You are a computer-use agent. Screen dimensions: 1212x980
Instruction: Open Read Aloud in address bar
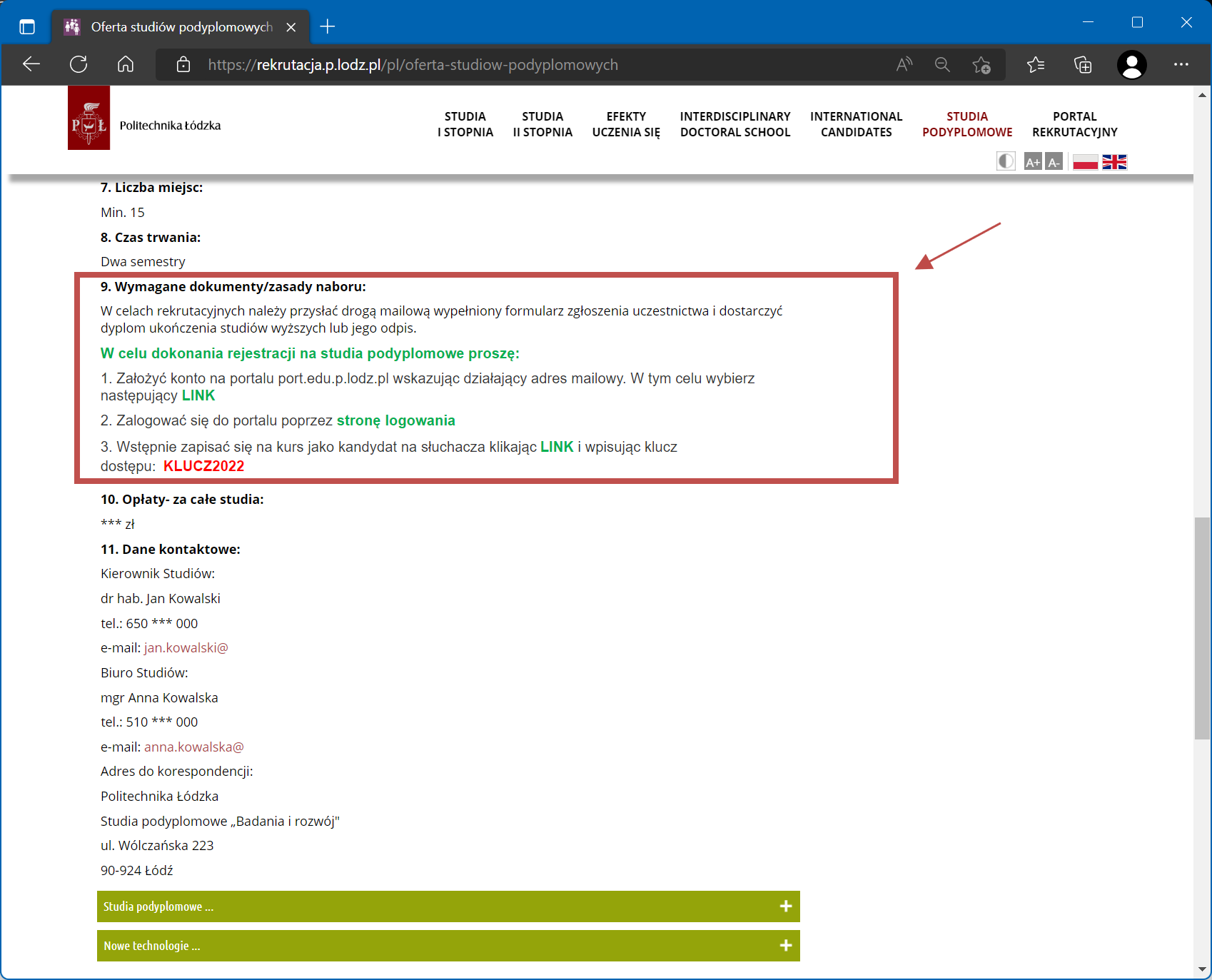[904, 65]
